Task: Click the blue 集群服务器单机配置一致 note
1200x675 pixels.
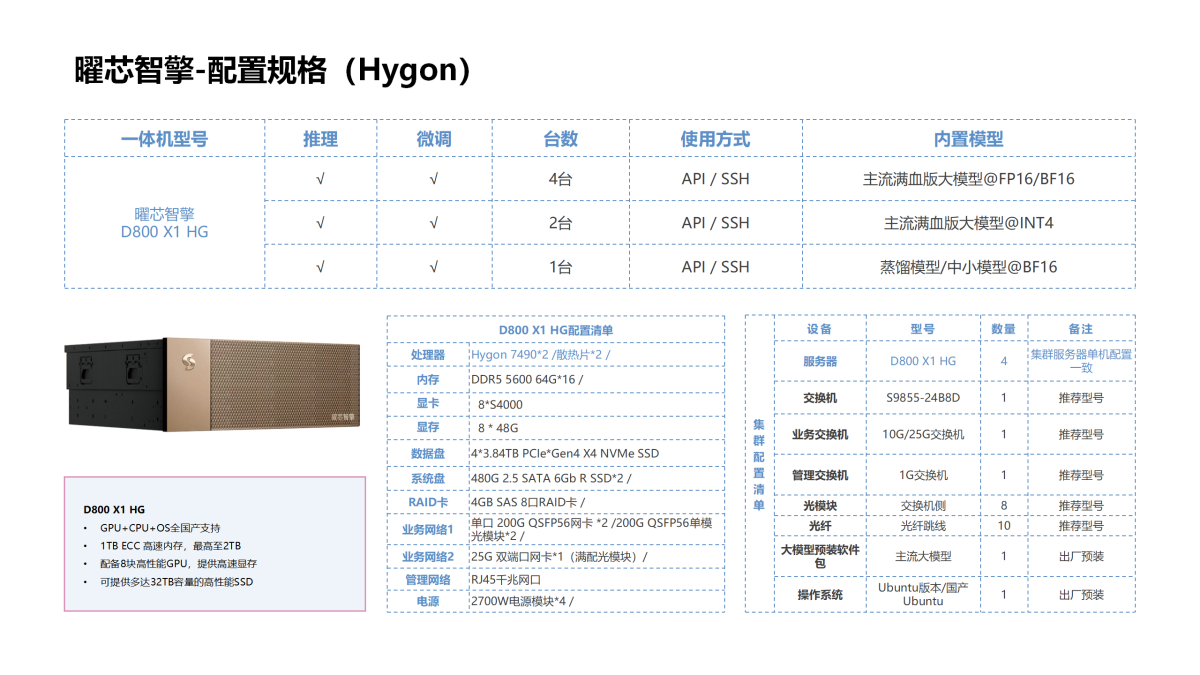Action: [1081, 361]
